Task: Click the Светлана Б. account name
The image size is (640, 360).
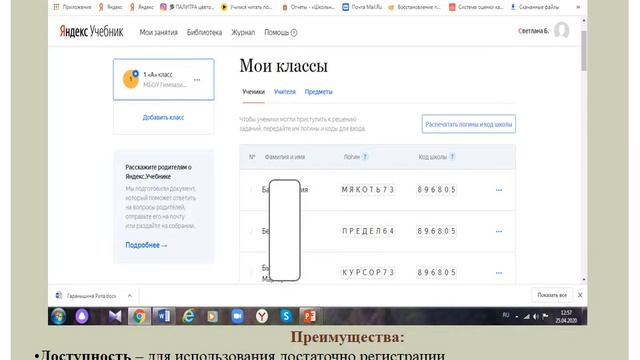Action: click(533, 31)
